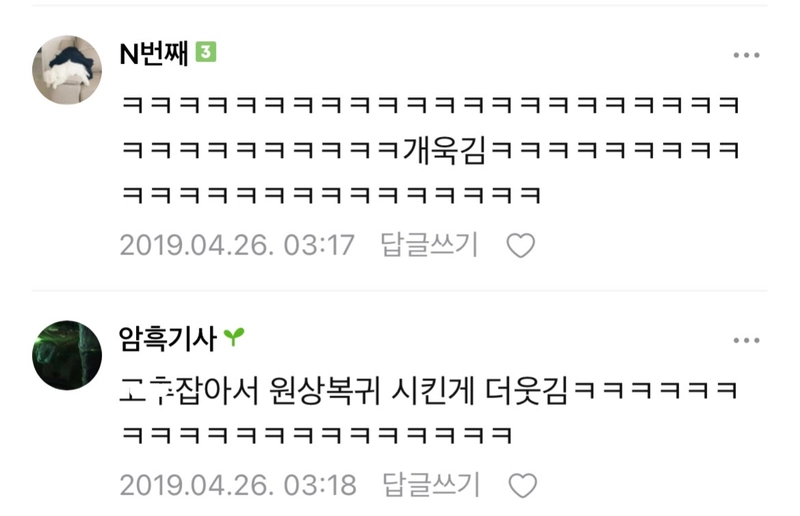
Task: Click the green level 3 badge beside N번째
Action: tap(206, 52)
